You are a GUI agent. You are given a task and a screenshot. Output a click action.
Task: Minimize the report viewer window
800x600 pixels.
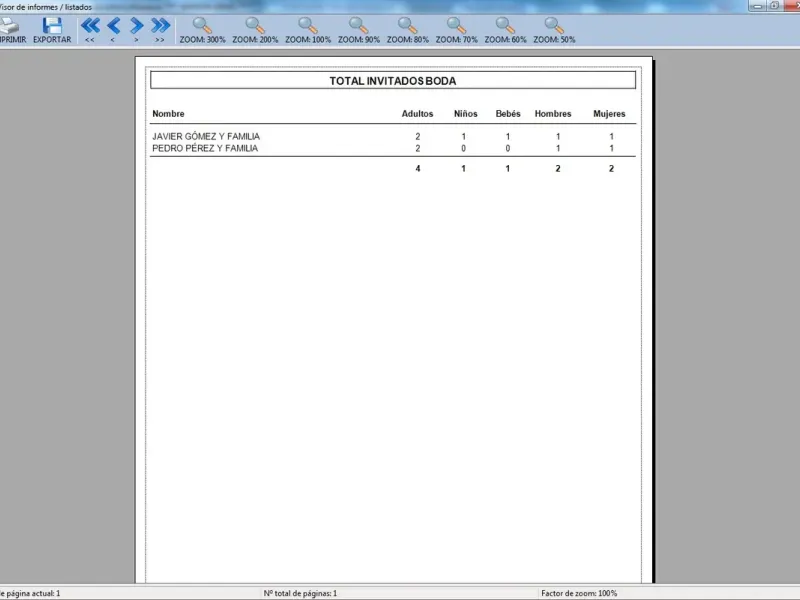[x=757, y=6]
